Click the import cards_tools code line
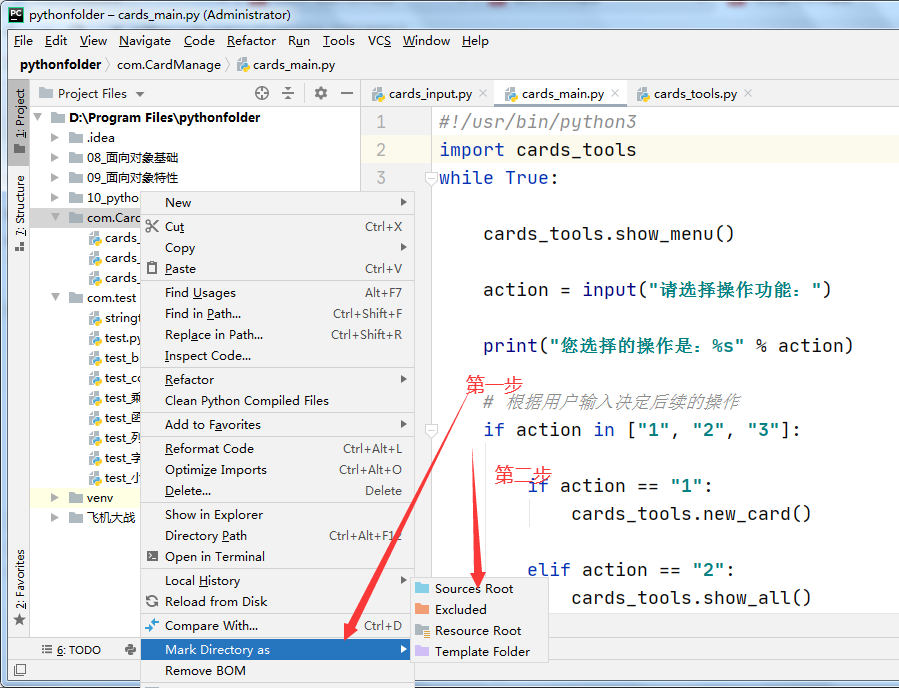This screenshot has height=688, width=899. [x=538, y=150]
